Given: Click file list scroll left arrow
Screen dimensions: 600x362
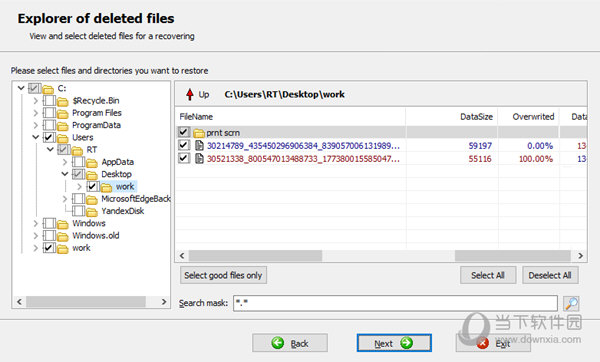Looking at the screenshot, I should 182,256.
